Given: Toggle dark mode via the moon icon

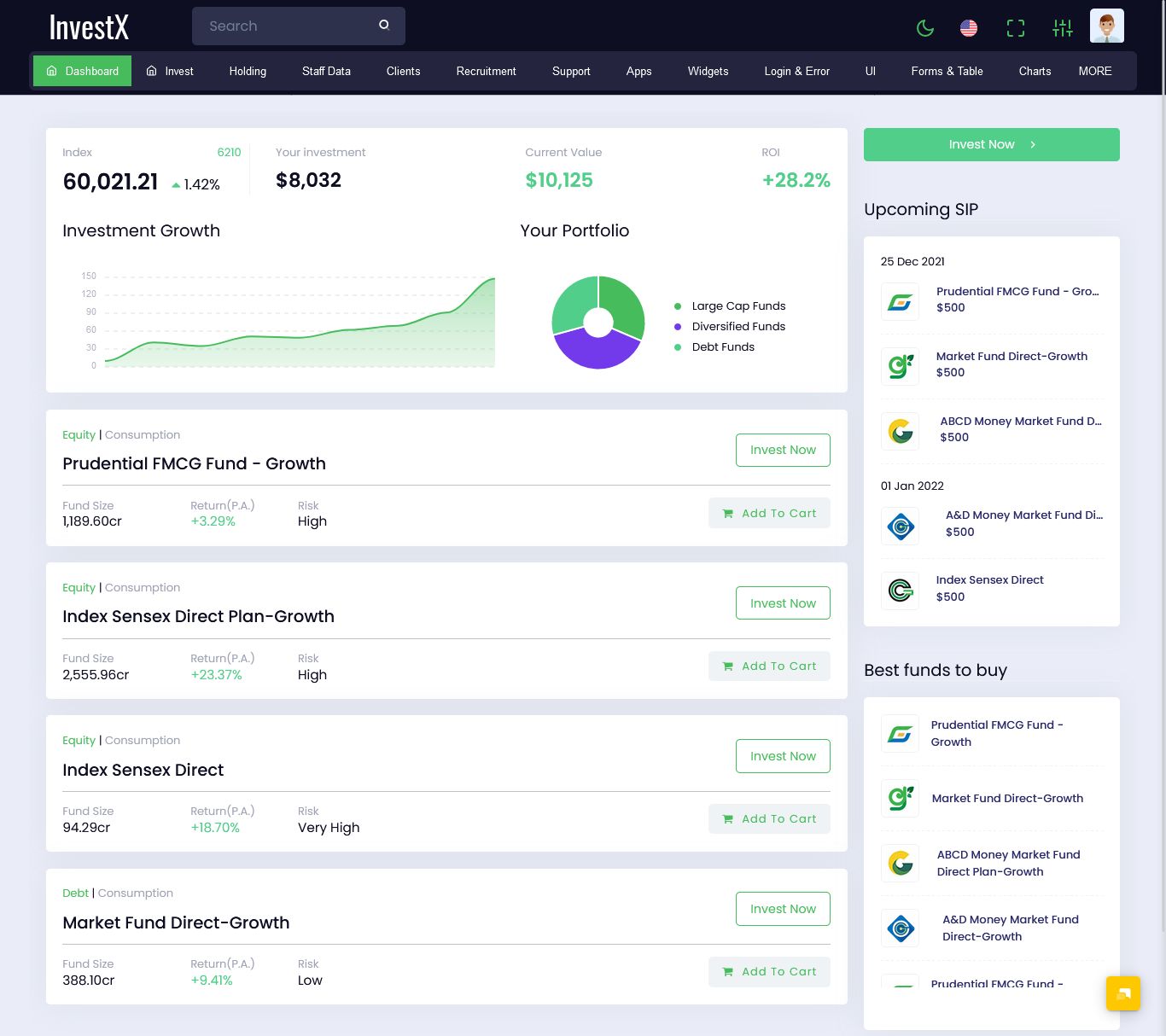Looking at the screenshot, I should [925, 26].
